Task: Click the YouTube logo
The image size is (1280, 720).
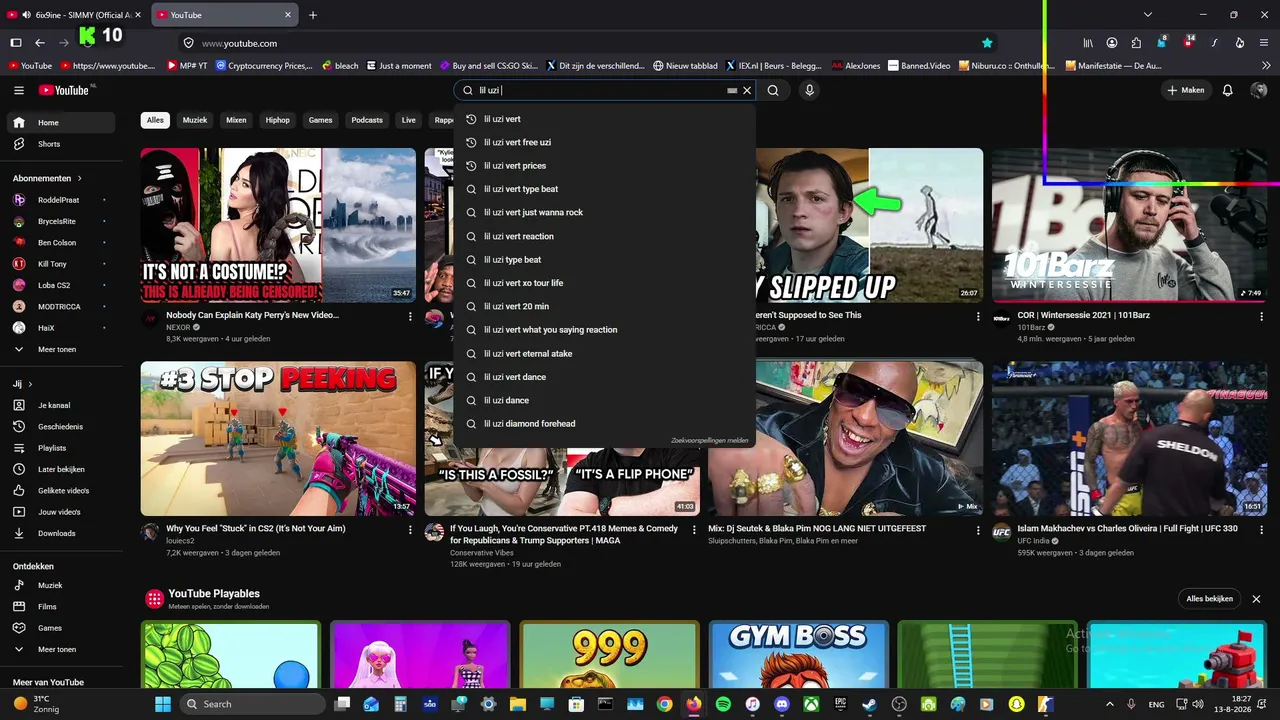Action: click(x=66, y=90)
